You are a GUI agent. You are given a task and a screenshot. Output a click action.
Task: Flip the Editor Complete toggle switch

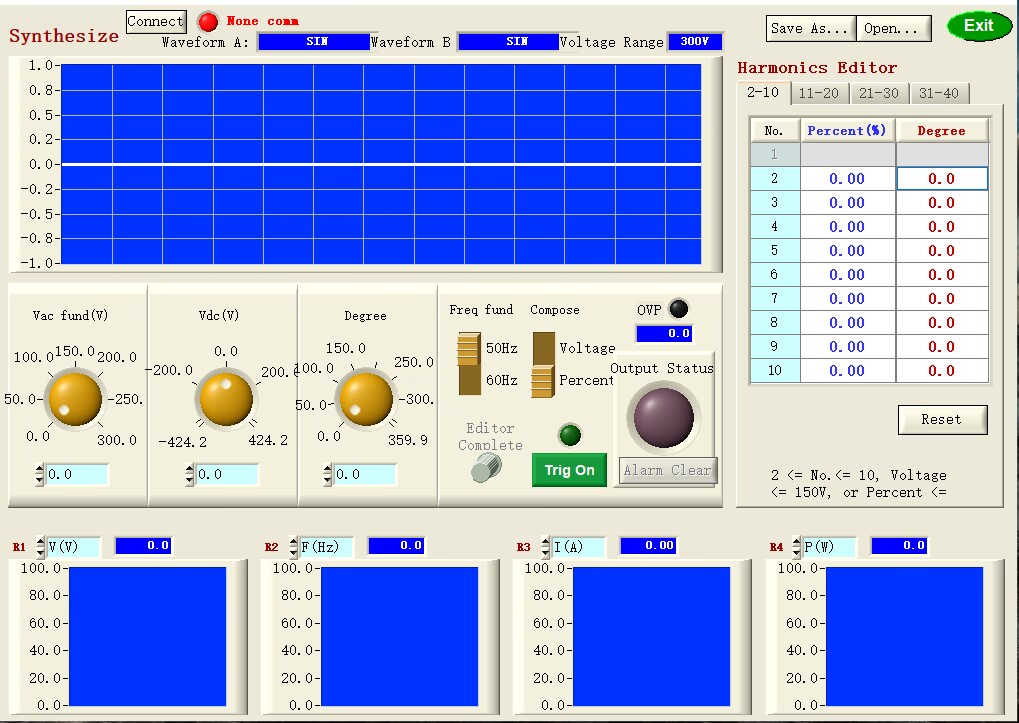pyautogui.click(x=487, y=467)
